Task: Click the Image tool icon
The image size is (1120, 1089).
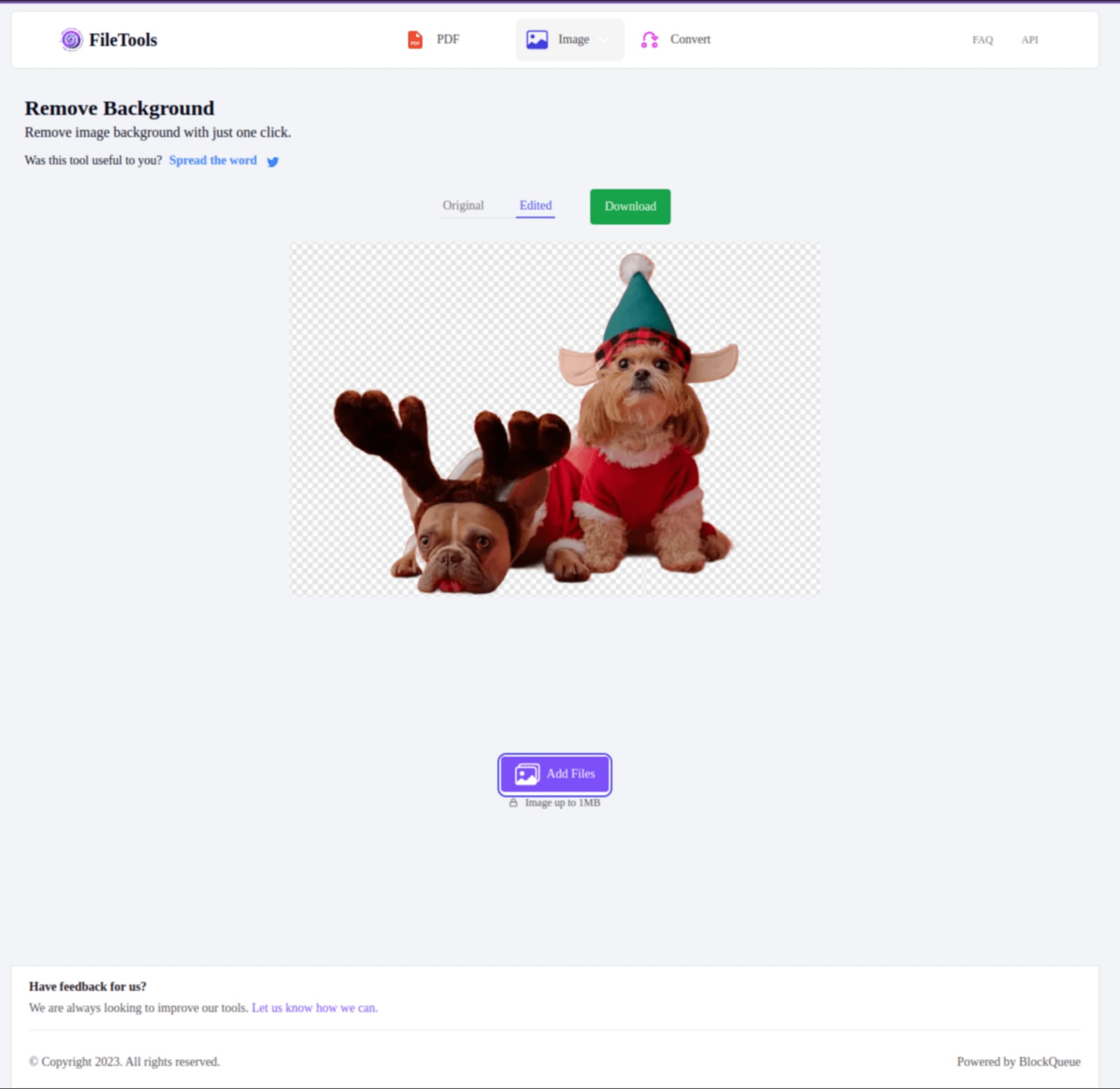Action: pos(536,39)
